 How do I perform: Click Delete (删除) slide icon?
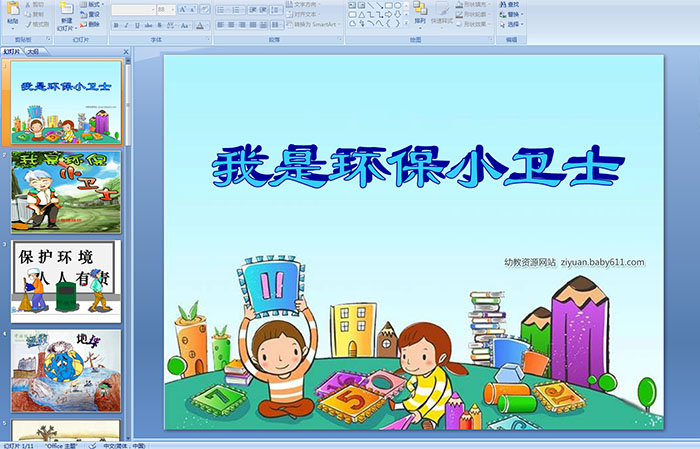click(x=83, y=24)
